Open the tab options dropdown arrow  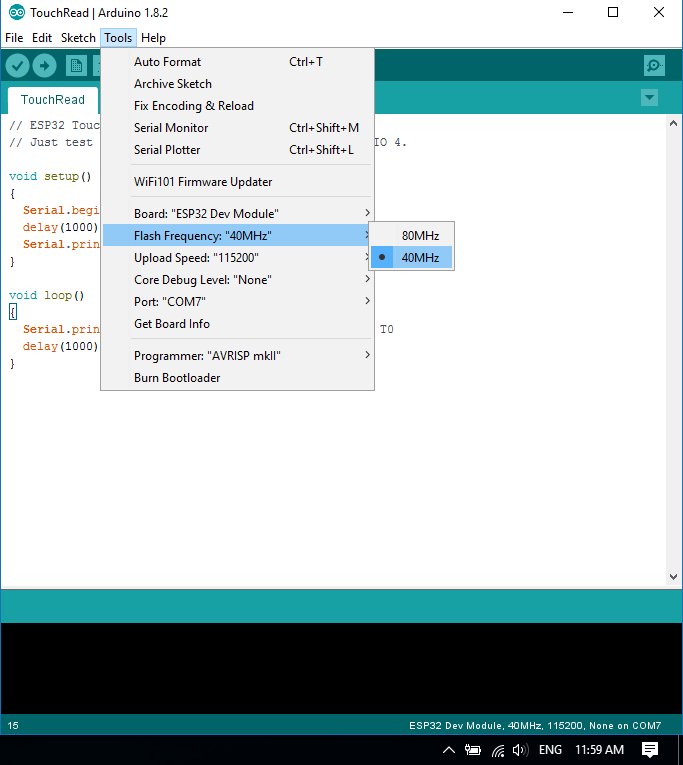[x=649, y=97]
